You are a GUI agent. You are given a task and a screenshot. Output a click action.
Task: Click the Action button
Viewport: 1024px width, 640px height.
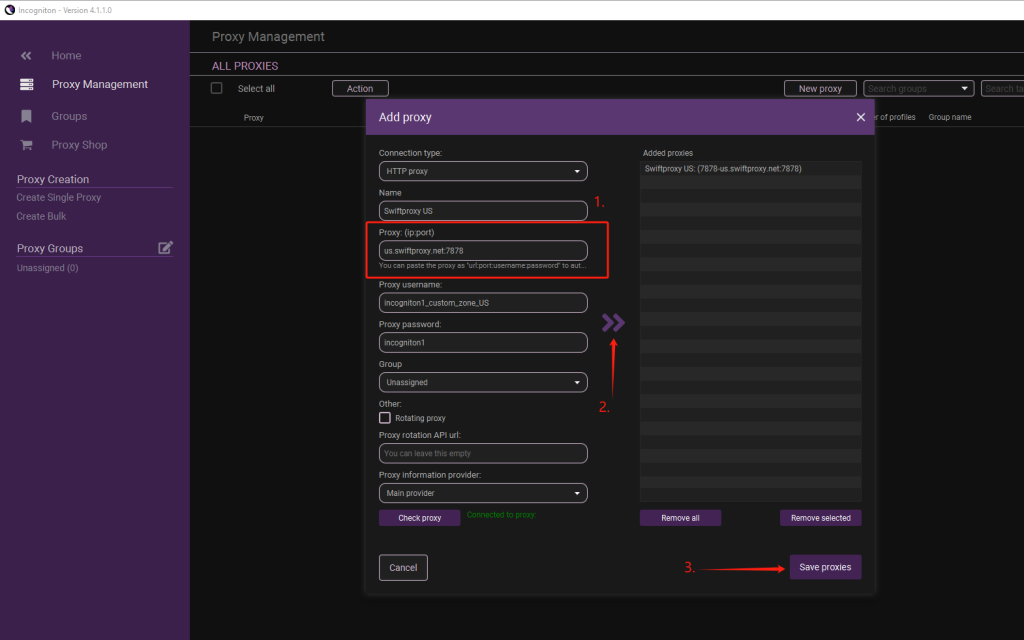tap(360, 88)
